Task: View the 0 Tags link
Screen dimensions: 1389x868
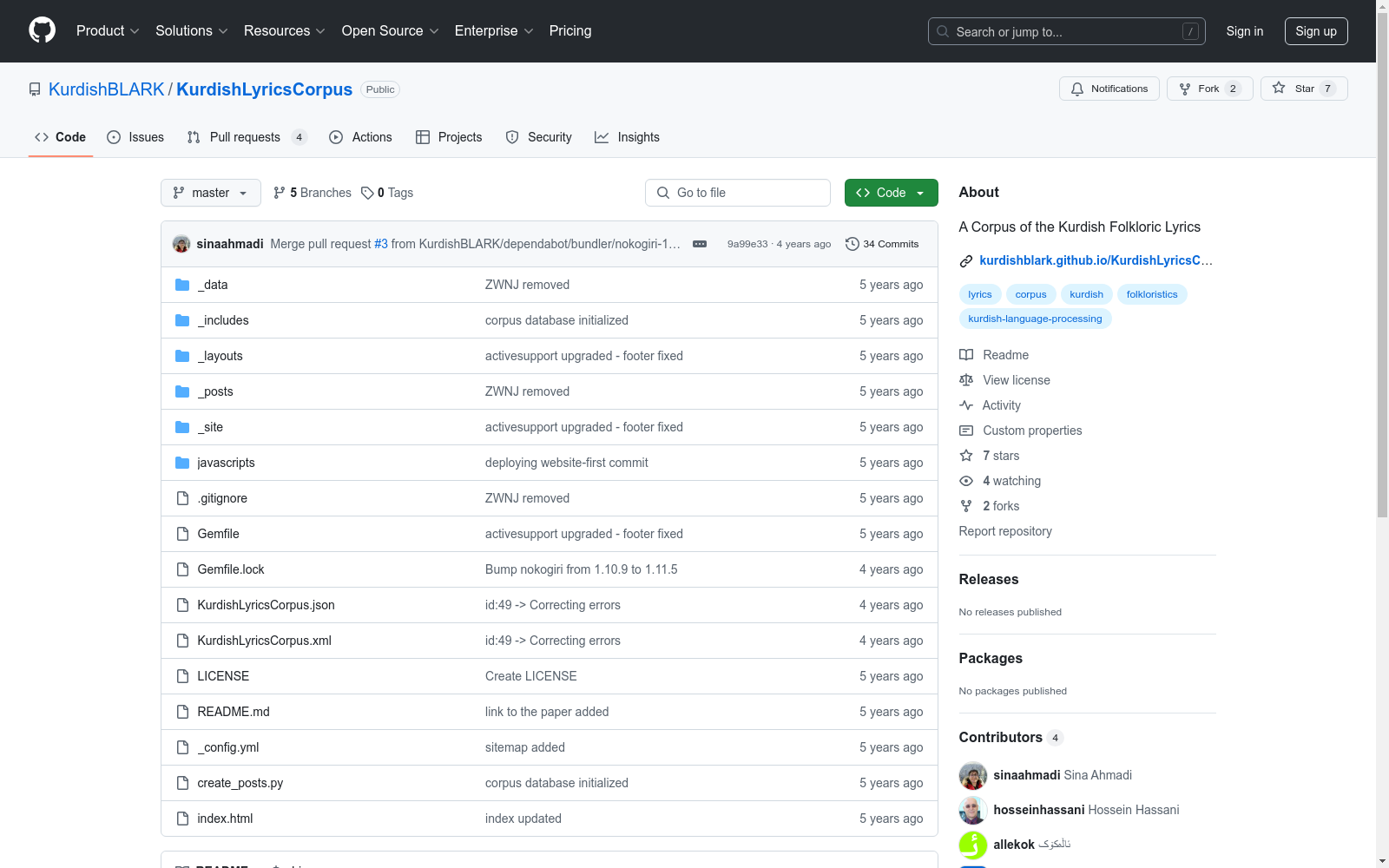Action: (x=387, y=193)
